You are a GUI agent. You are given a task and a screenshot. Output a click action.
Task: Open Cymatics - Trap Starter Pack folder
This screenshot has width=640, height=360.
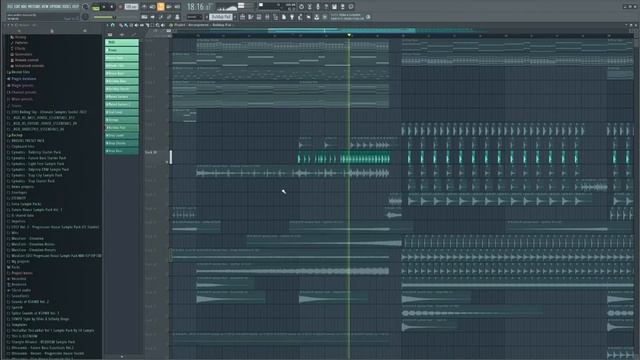(33, 181)
